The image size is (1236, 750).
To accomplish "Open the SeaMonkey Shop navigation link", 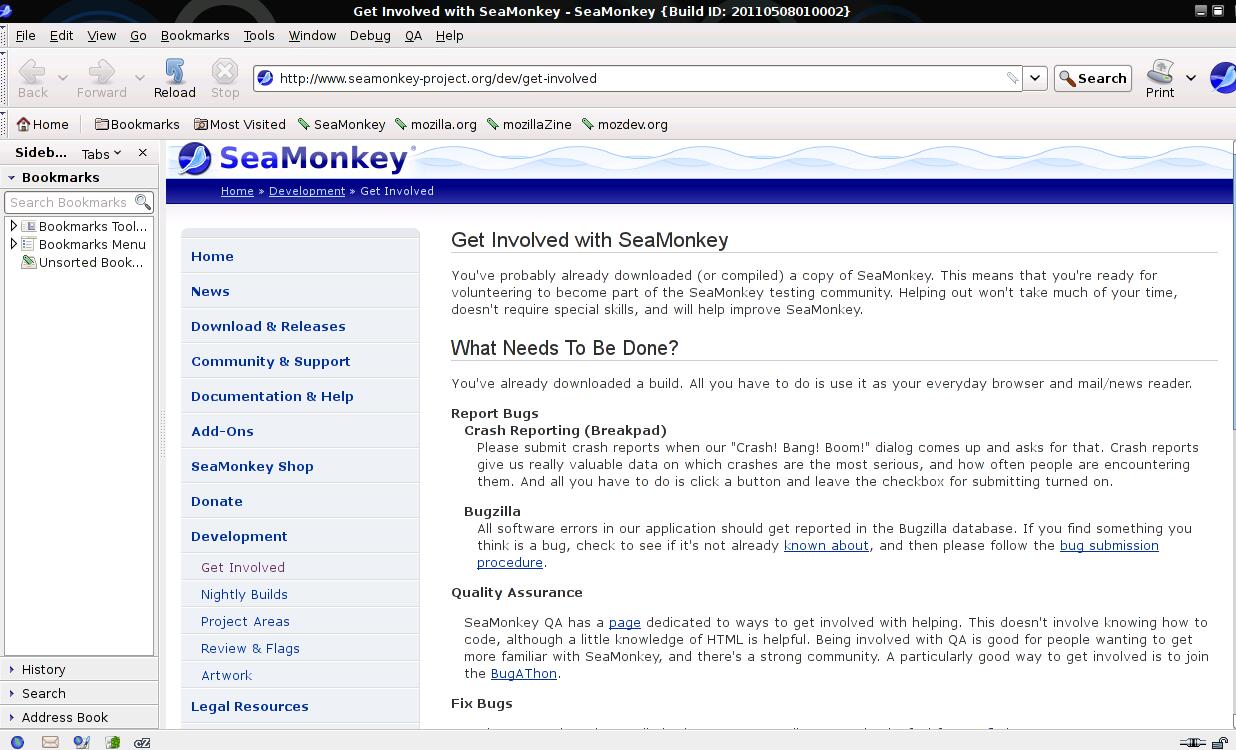I will pyautogui.click(x=252, y=466).
